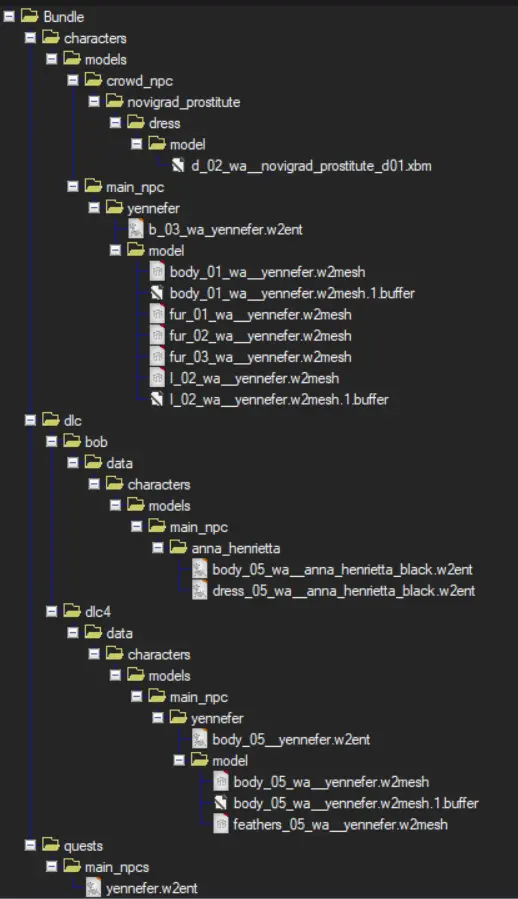
Task: Click the fur_02_wa__yennefer.w2mesh mesh icon
Action: click(157, 336)
